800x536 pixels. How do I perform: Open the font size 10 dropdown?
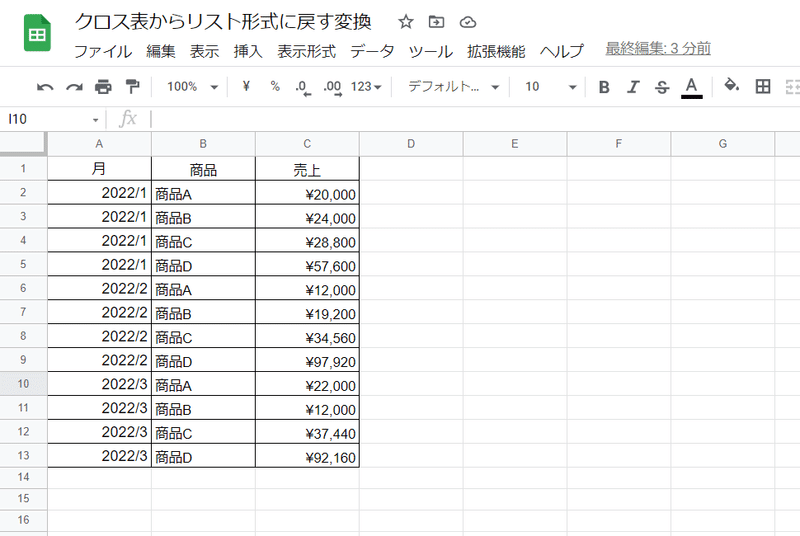551,87
